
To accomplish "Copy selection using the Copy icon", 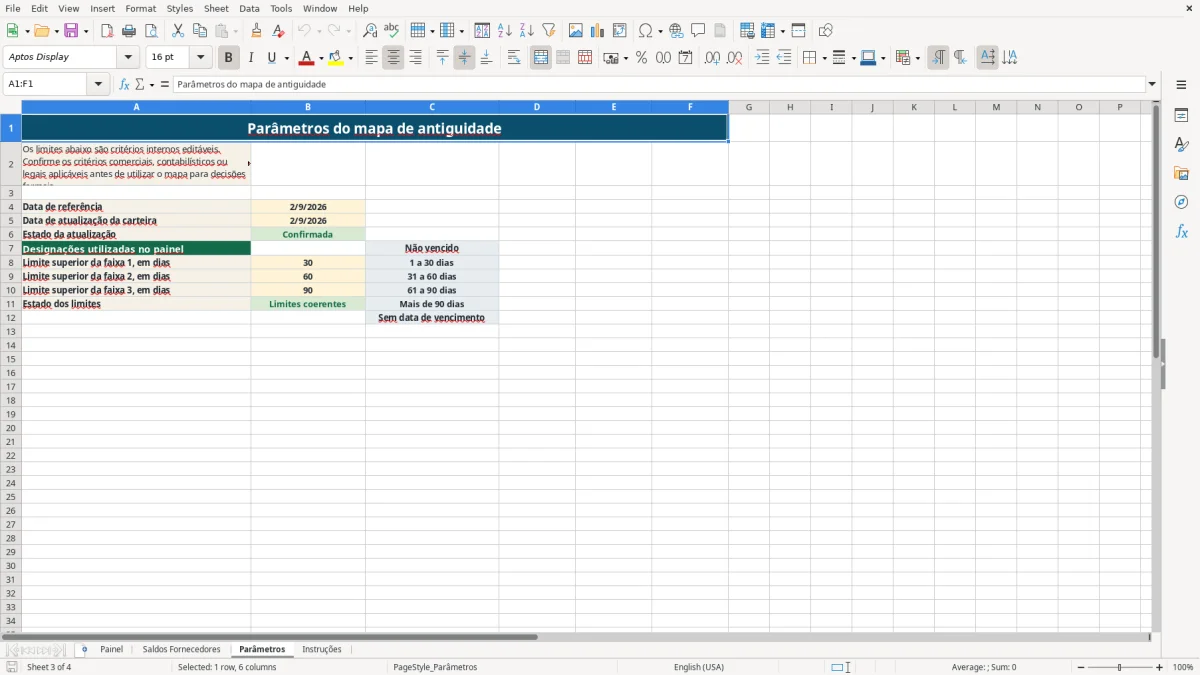I will [x=200, y=31].
